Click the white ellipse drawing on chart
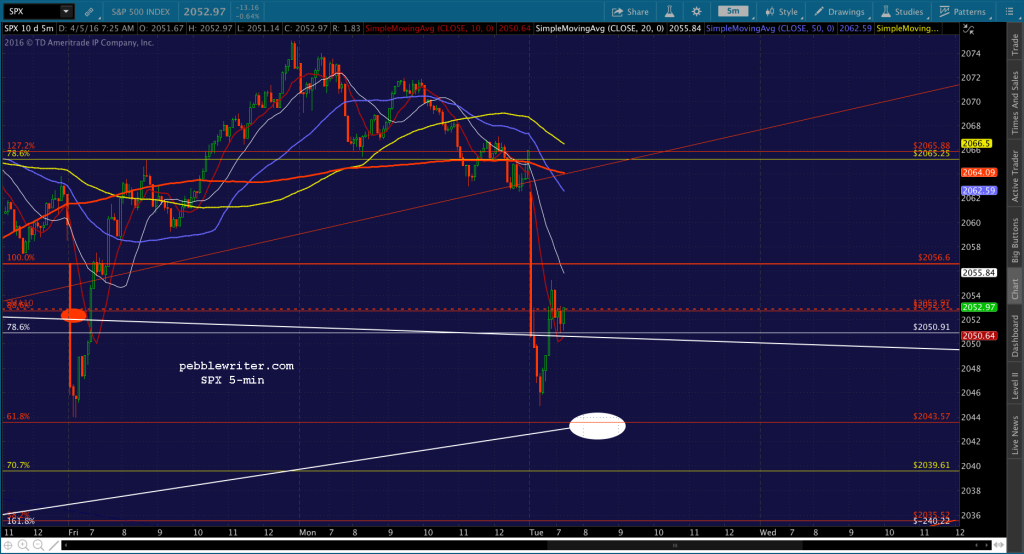The image size is (1024, 554). 597,426
